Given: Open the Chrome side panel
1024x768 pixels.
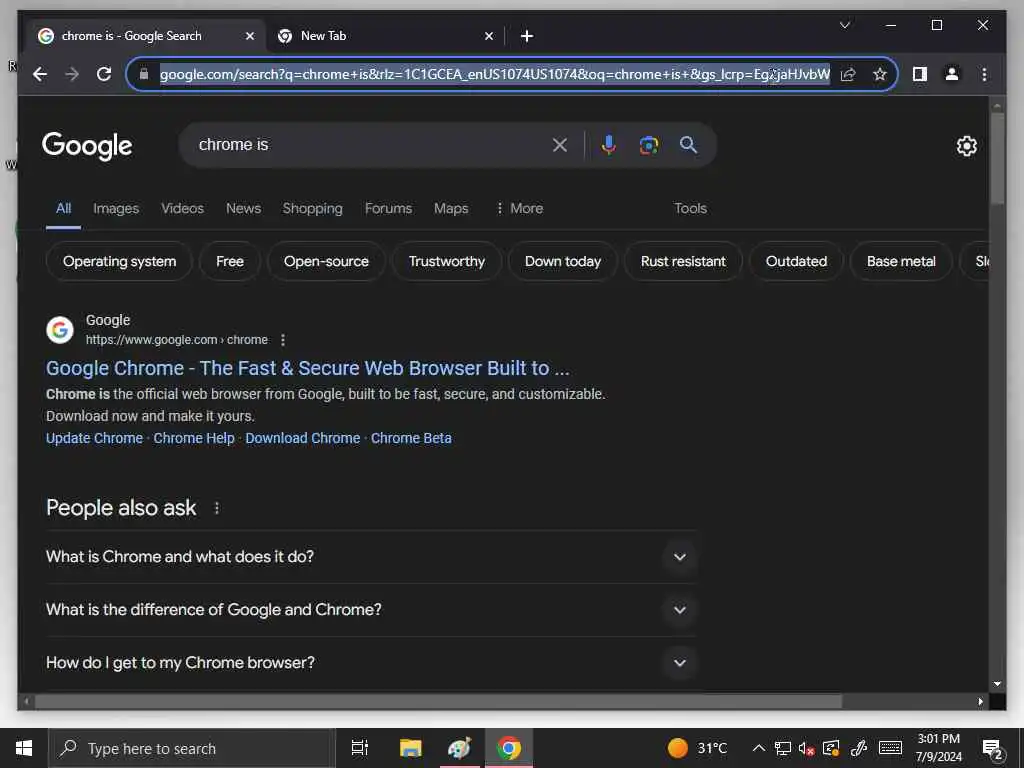Looking at the screenshot, I should pos(920,74).
